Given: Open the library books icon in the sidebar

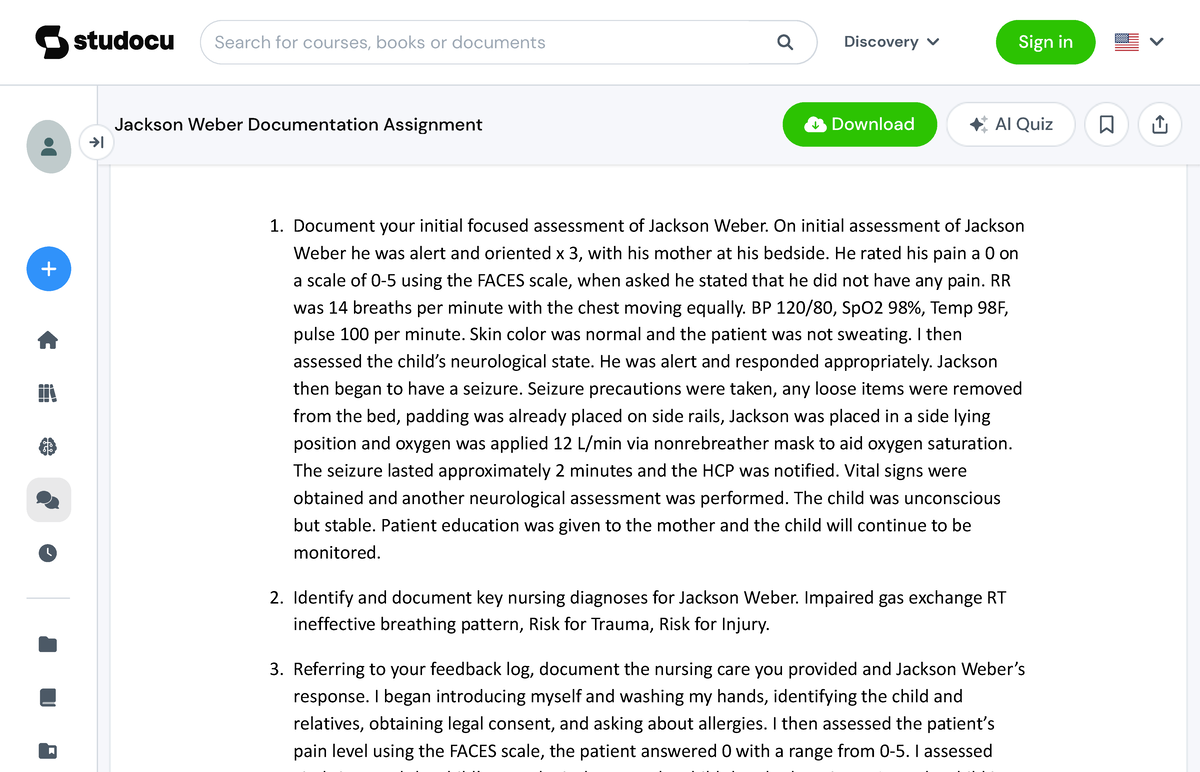Looking at the screenshot, I should pos(47,393).
